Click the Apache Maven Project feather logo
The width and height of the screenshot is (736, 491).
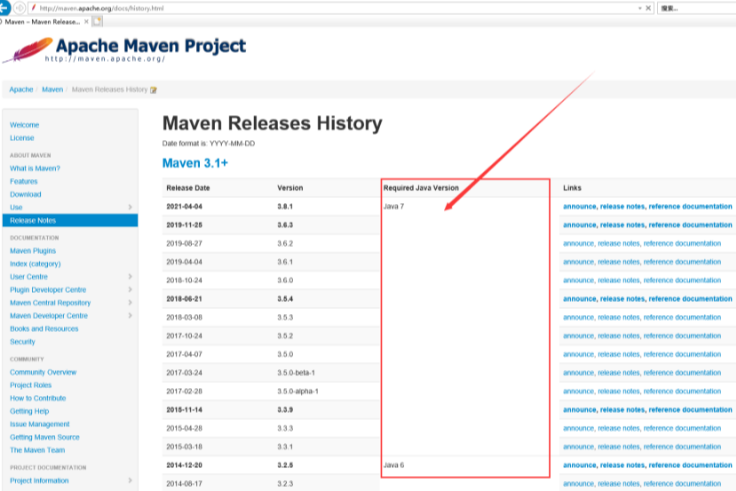click(27, 50)
